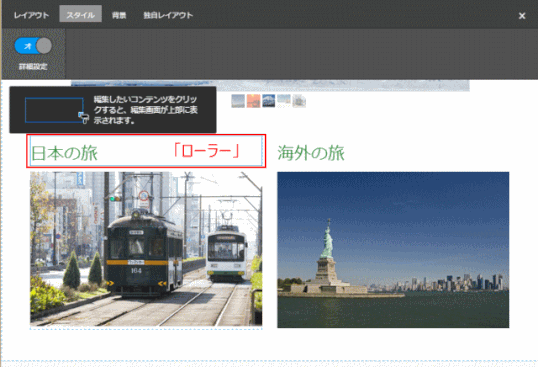The image size is (538, 367).
Task: Select the スタイル tab
Action: 81,14
